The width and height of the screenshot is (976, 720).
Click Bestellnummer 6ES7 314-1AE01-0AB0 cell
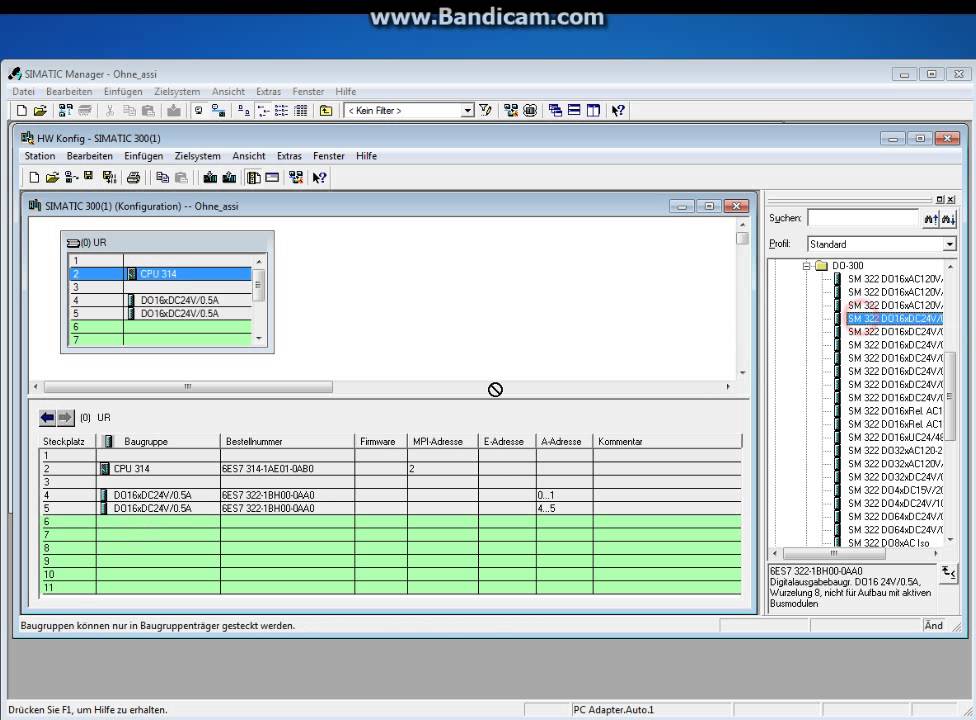(x=287, y=469)
